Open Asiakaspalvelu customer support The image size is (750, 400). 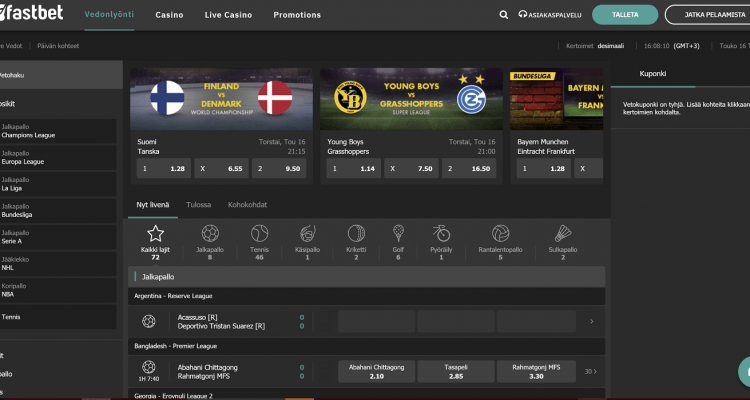pyautogui.click(x=550, y=15)
